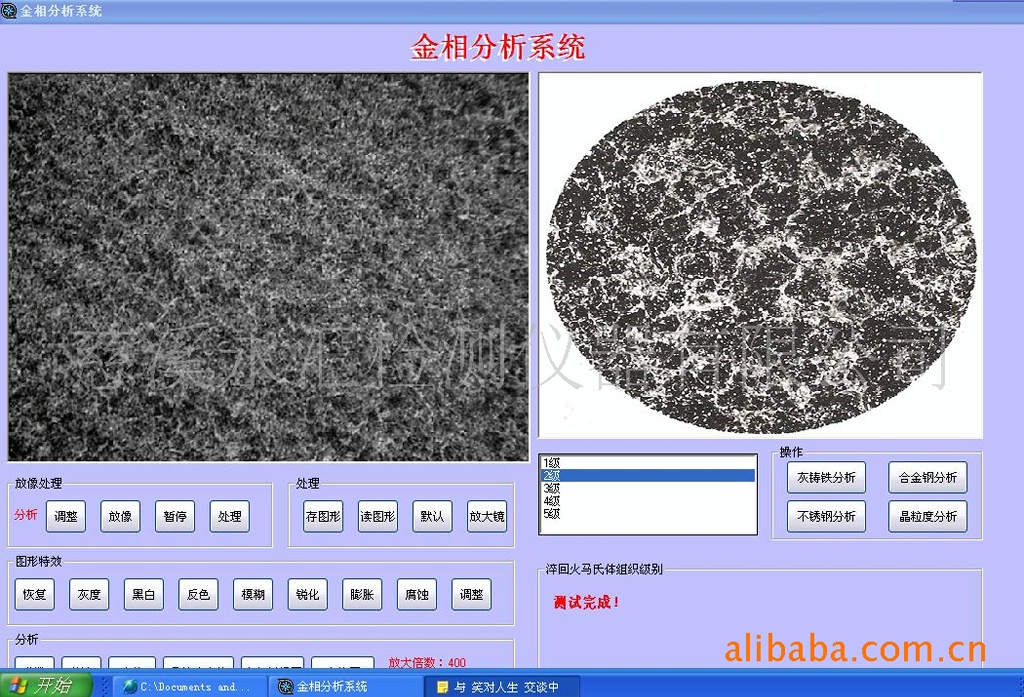Screen dimensions: 1024x697
Task: Run 合金钢分析 (alloy steel analysis)
Action: point(927,478)
